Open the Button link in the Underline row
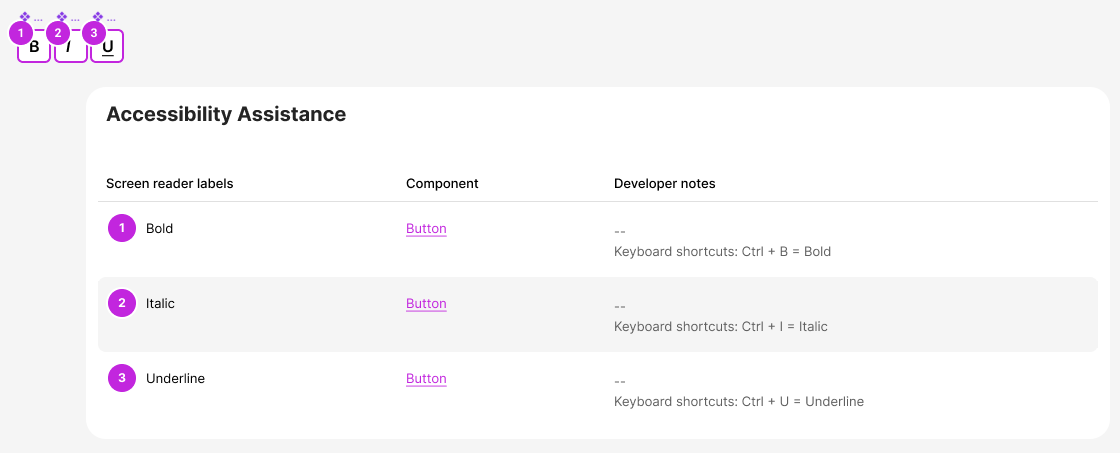 tap(426, 379)
